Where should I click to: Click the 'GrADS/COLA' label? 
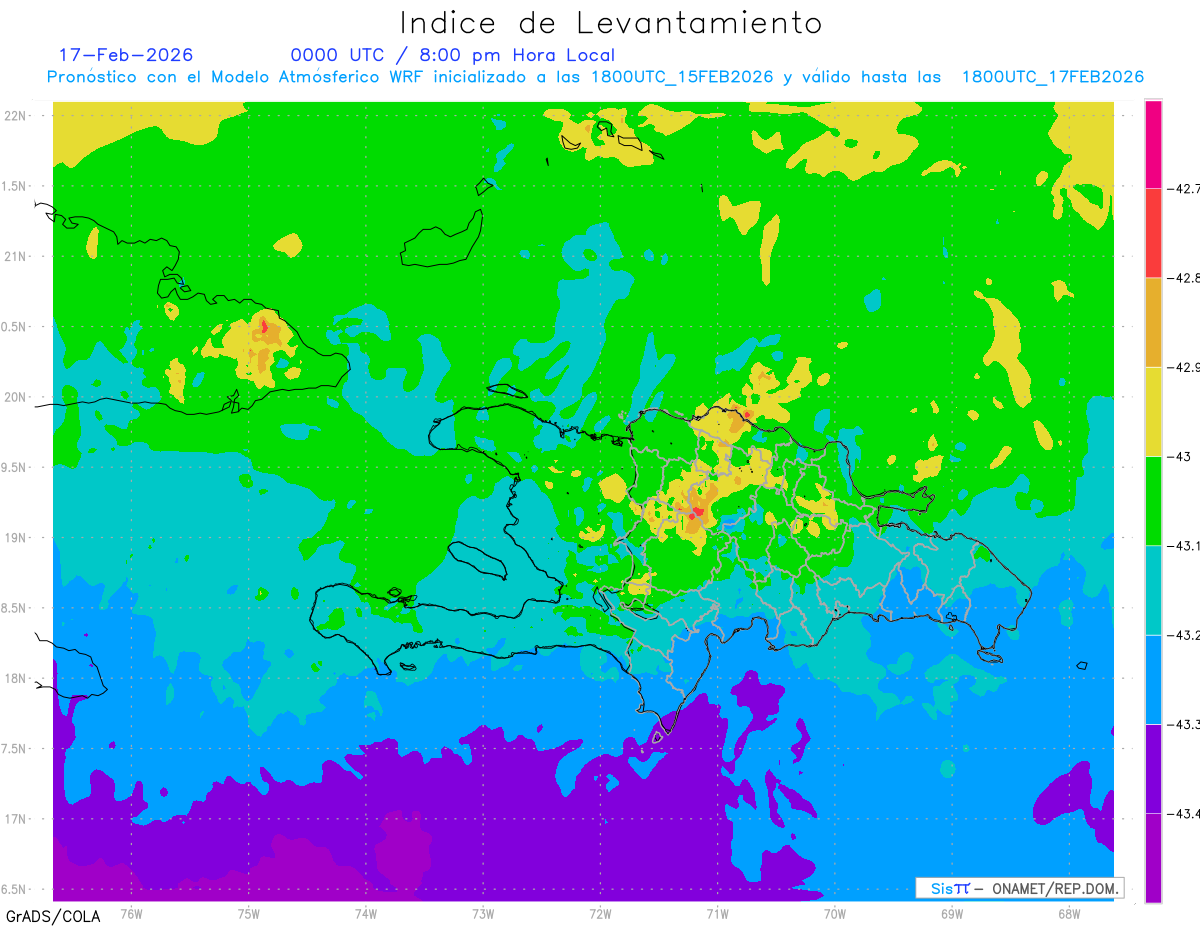coord(53,915)
